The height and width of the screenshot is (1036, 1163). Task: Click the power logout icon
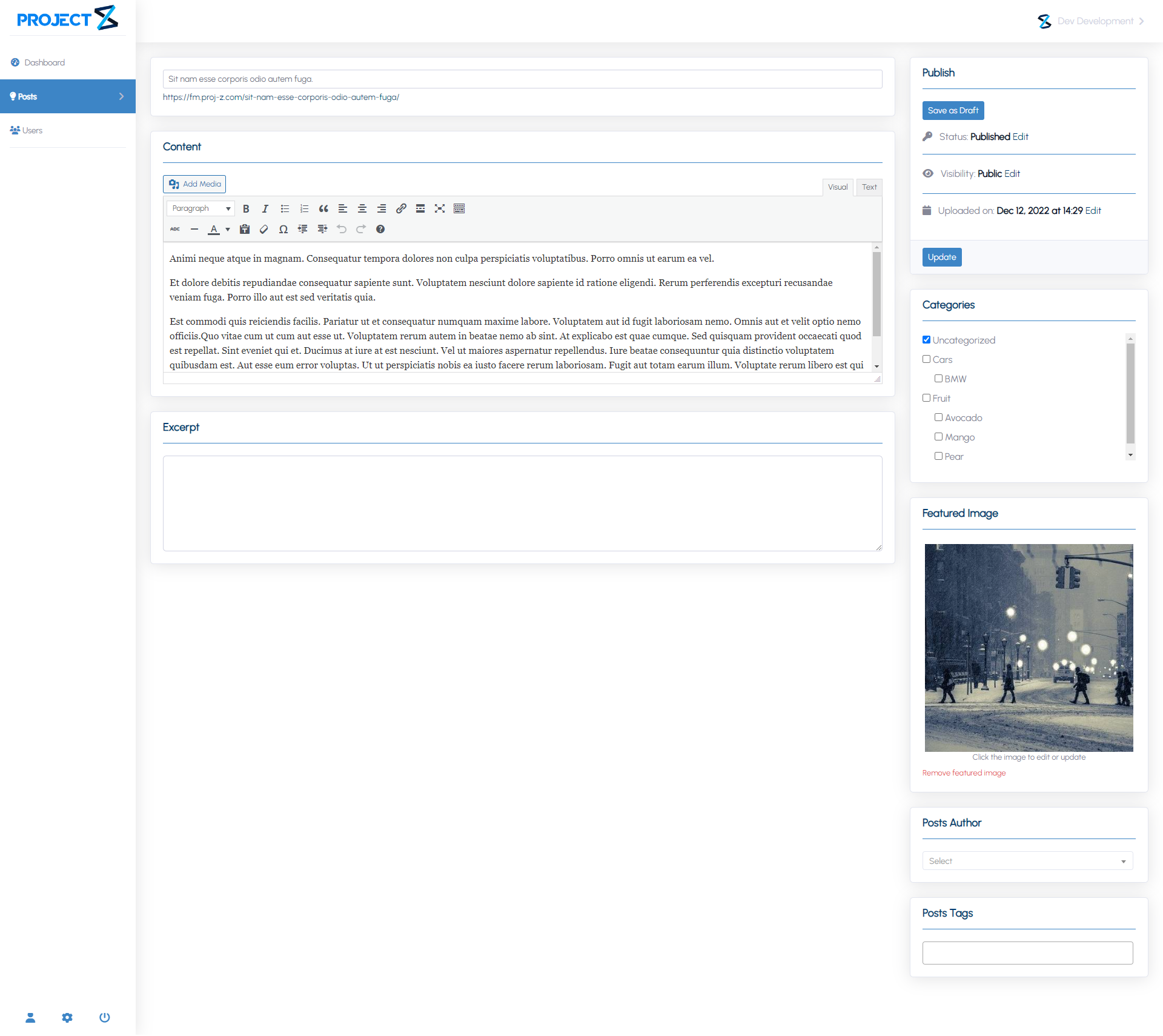tap(105, 1018)
